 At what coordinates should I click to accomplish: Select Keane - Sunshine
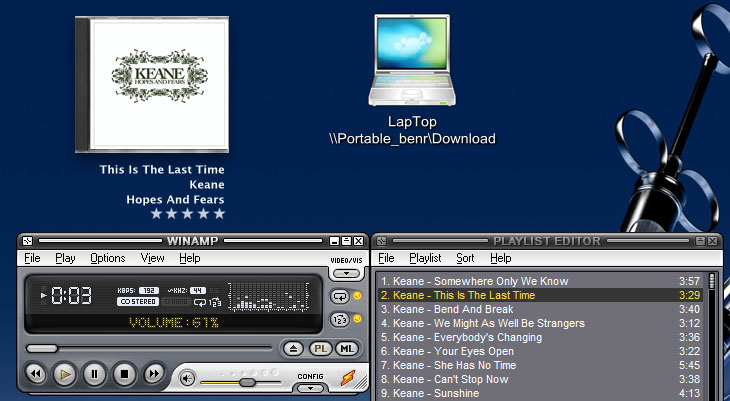point(541,393)
